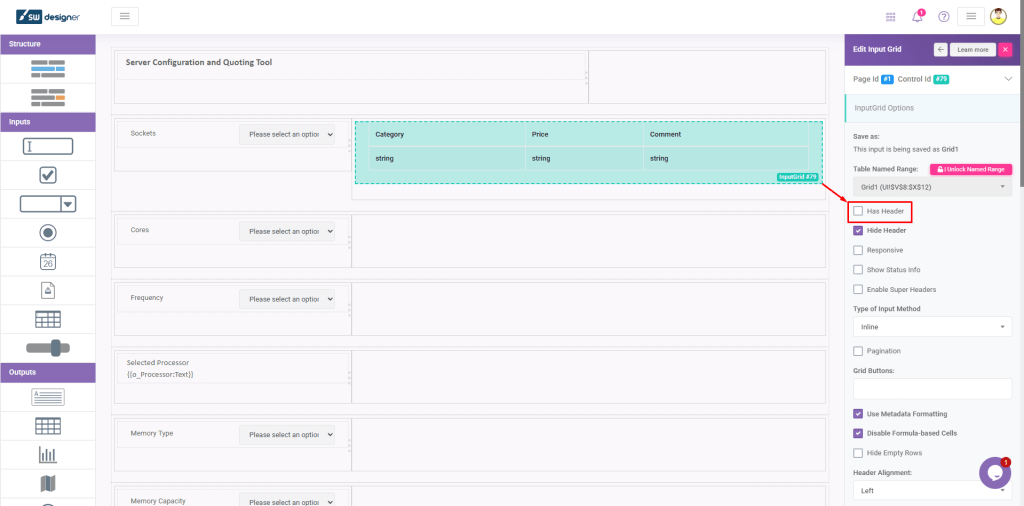Open the Table Named Range dropdown

(x=932, y=187)
